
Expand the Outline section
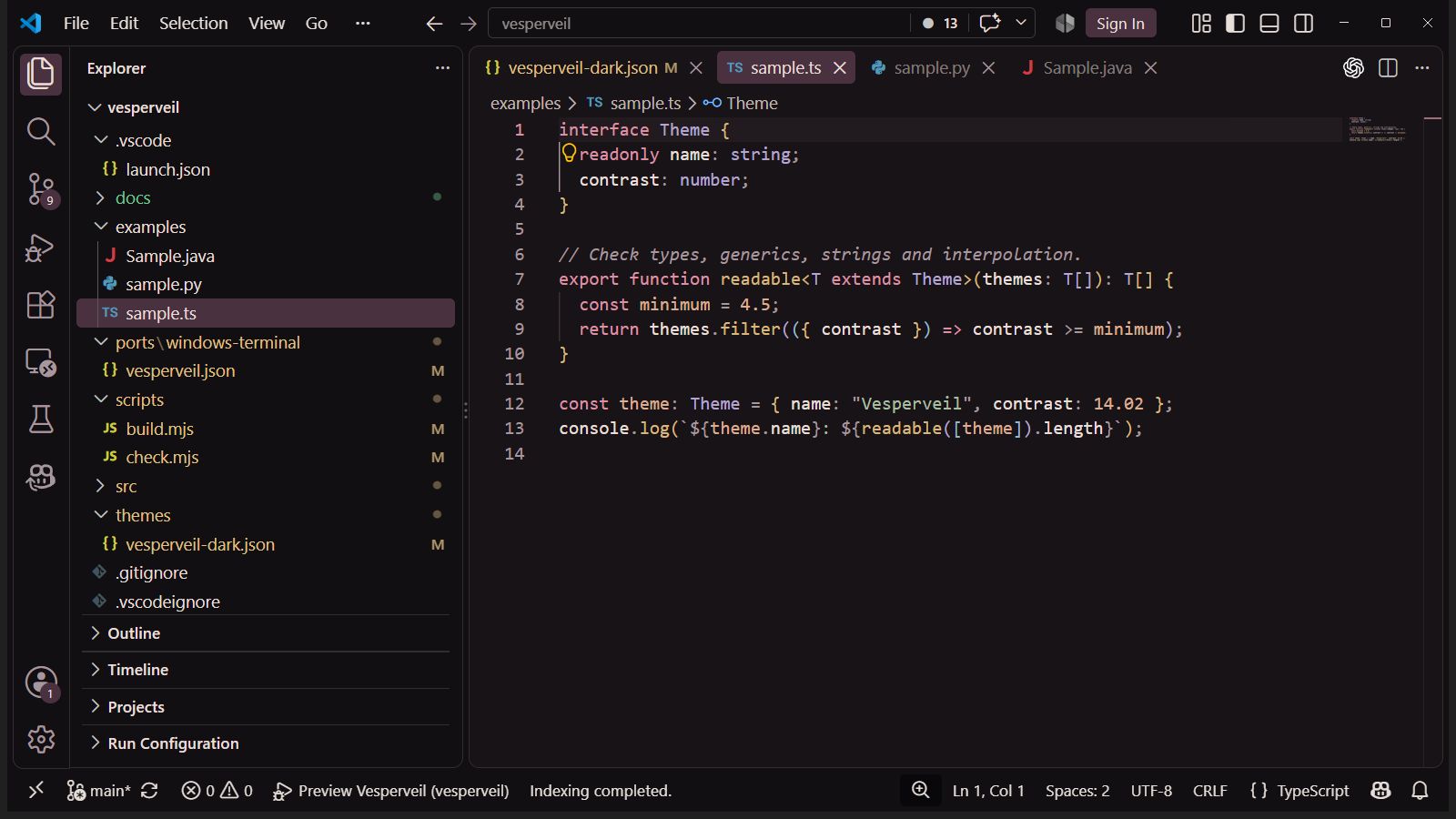(266, 633)
